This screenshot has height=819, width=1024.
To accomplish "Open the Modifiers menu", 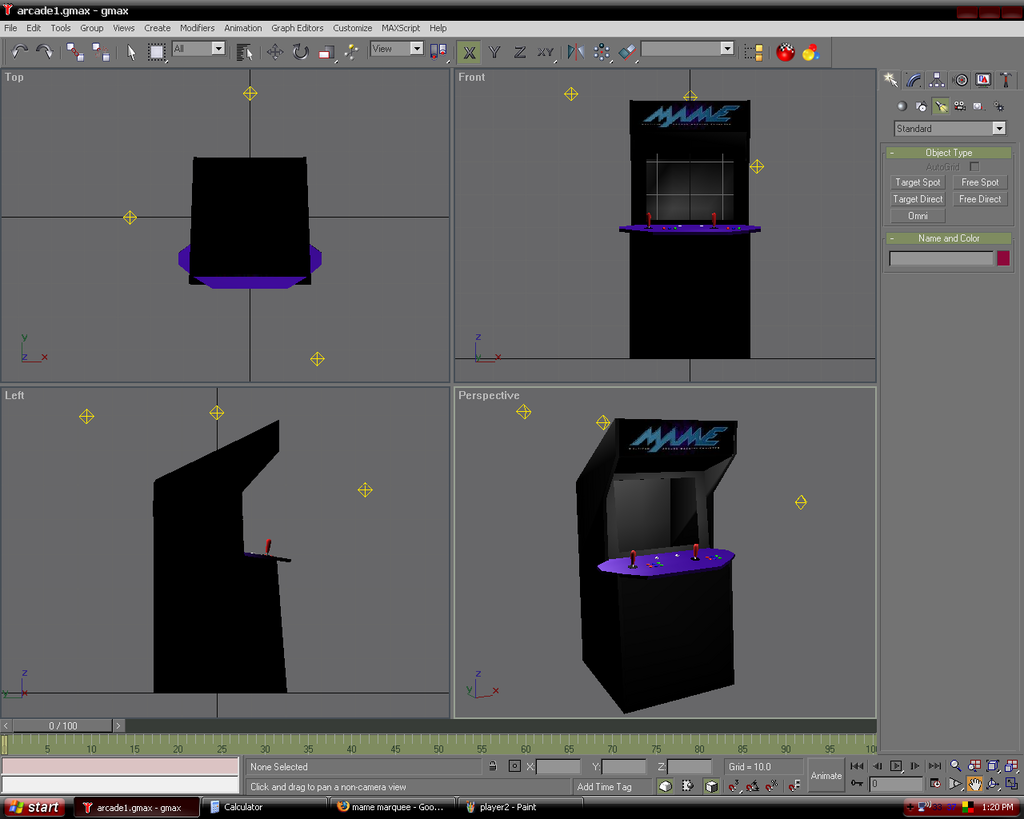I will pos(197,28).
